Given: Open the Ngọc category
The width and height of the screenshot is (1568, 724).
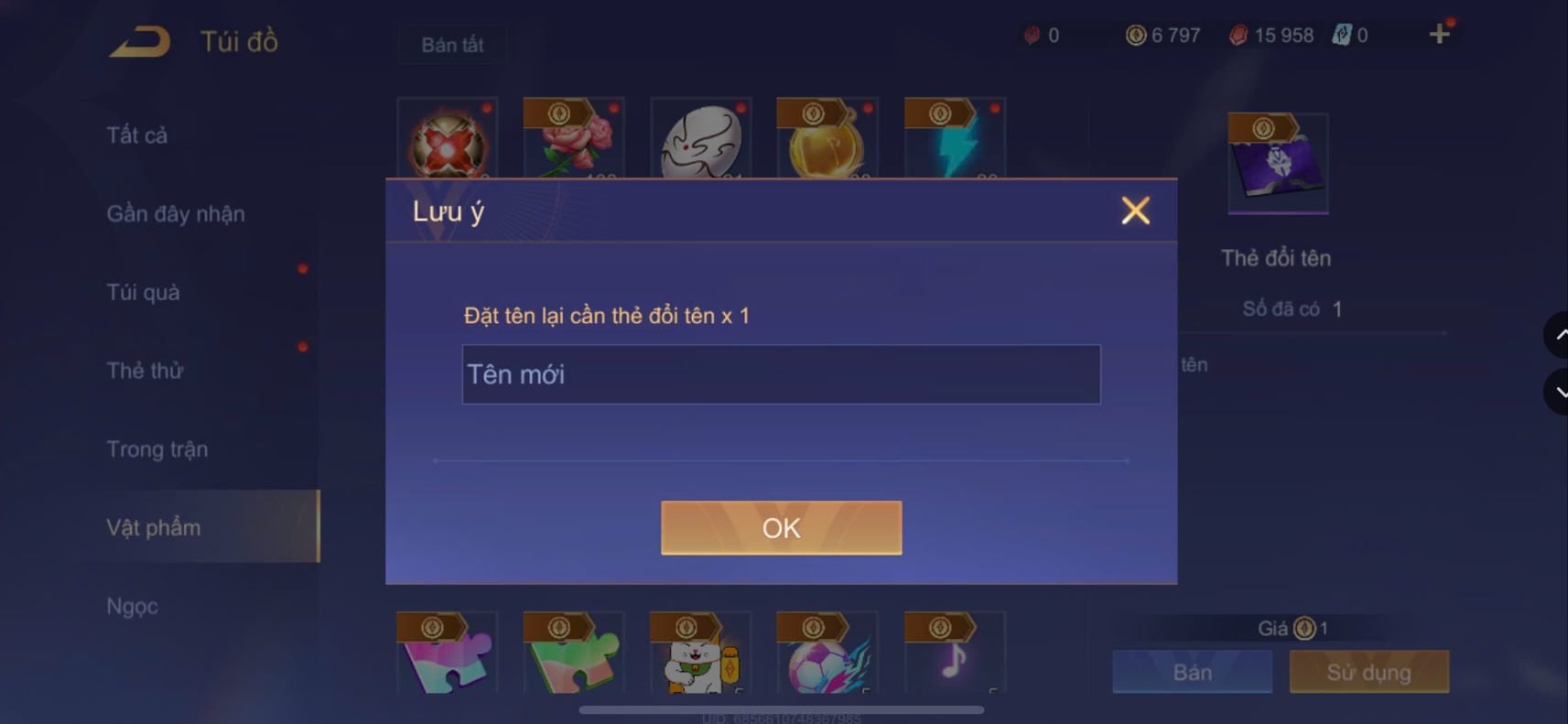Looking at the screenshot, I should (x=133, y=607).
